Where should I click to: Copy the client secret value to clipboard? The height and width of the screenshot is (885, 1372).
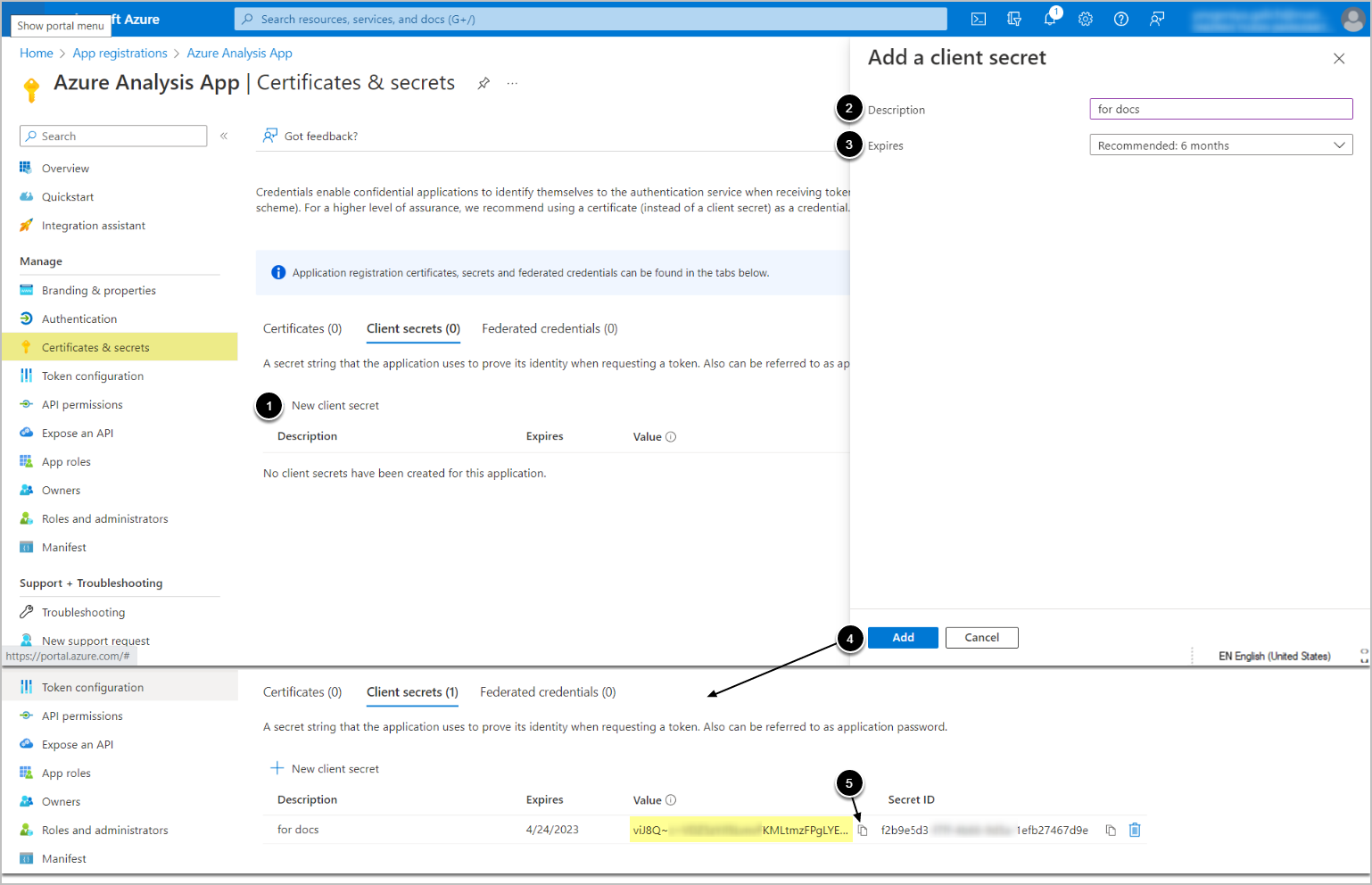pyautogui.click(x=863, y=831)
